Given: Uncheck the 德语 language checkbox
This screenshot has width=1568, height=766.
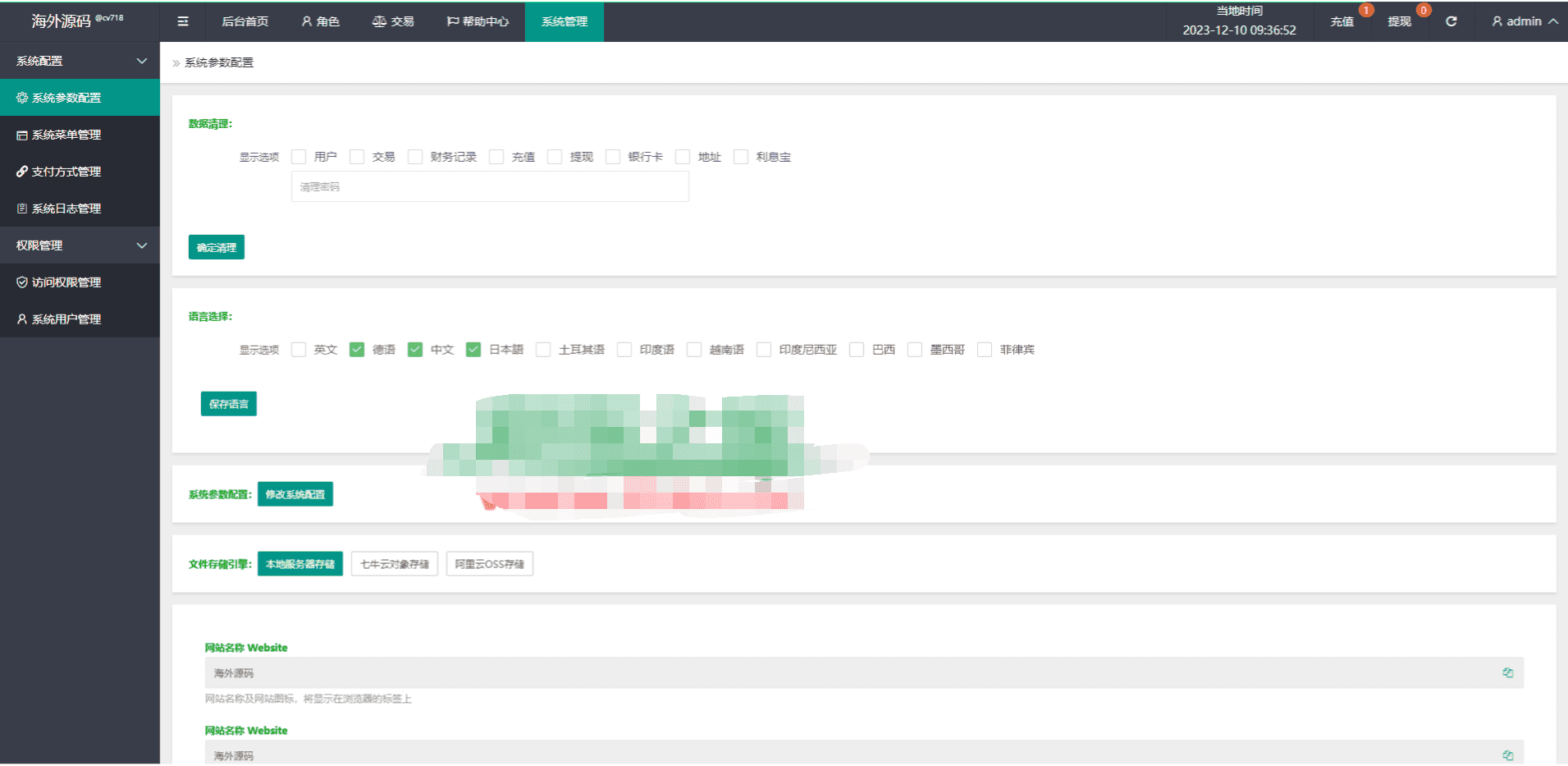Looking at the screenshot, I should coord(357,350).
